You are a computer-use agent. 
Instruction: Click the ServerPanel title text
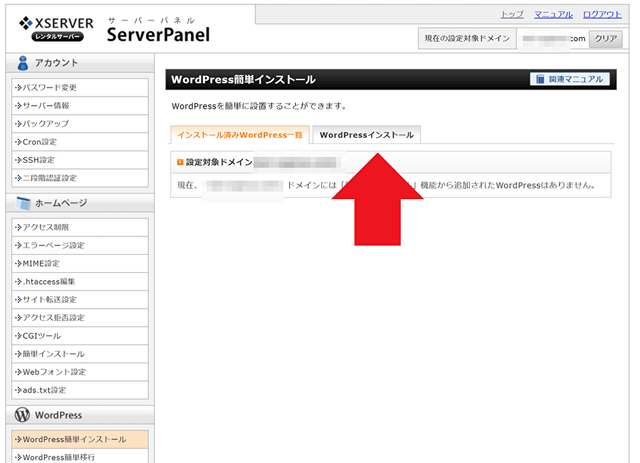coord(158,34)
